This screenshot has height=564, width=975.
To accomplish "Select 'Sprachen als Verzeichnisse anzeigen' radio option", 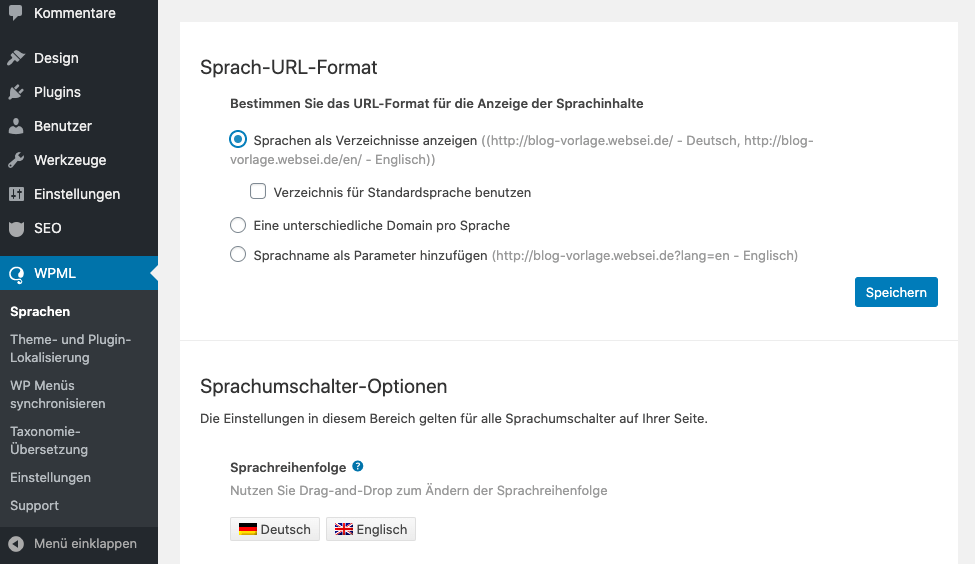I will tap(238, 140).
